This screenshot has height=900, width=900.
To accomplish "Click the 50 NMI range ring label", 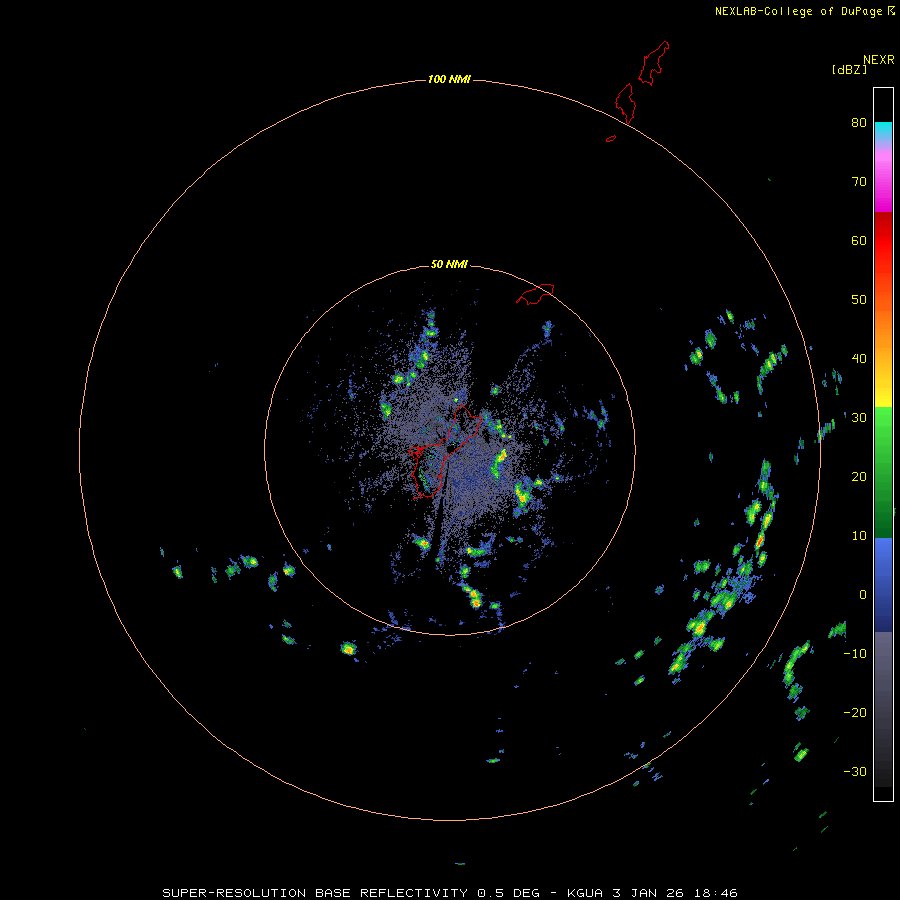I will tap(449, 265).
